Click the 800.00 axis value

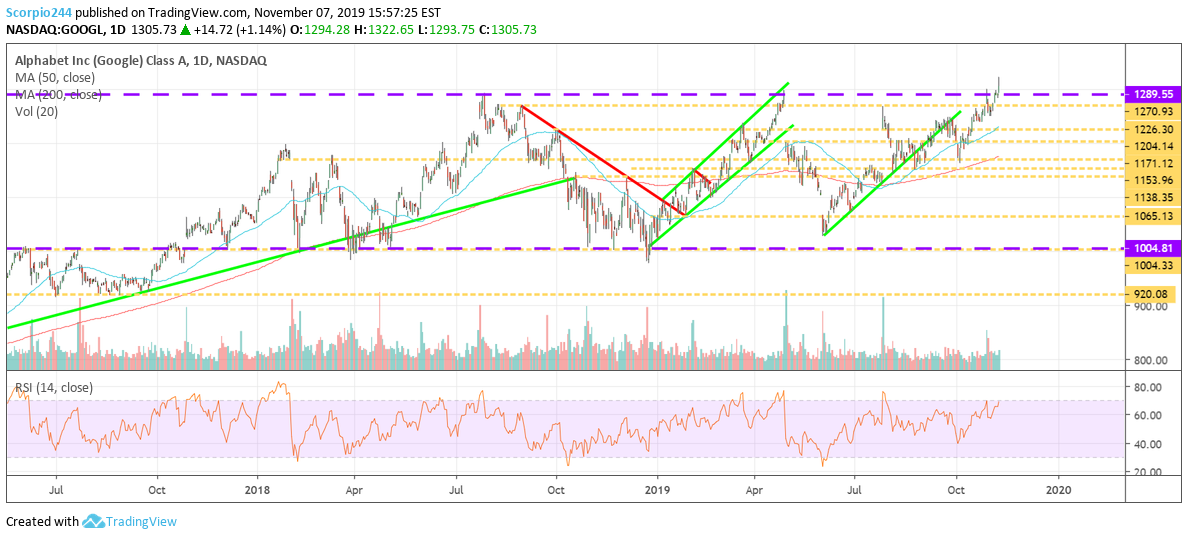pyautogui.click(x=1149, y=360)
